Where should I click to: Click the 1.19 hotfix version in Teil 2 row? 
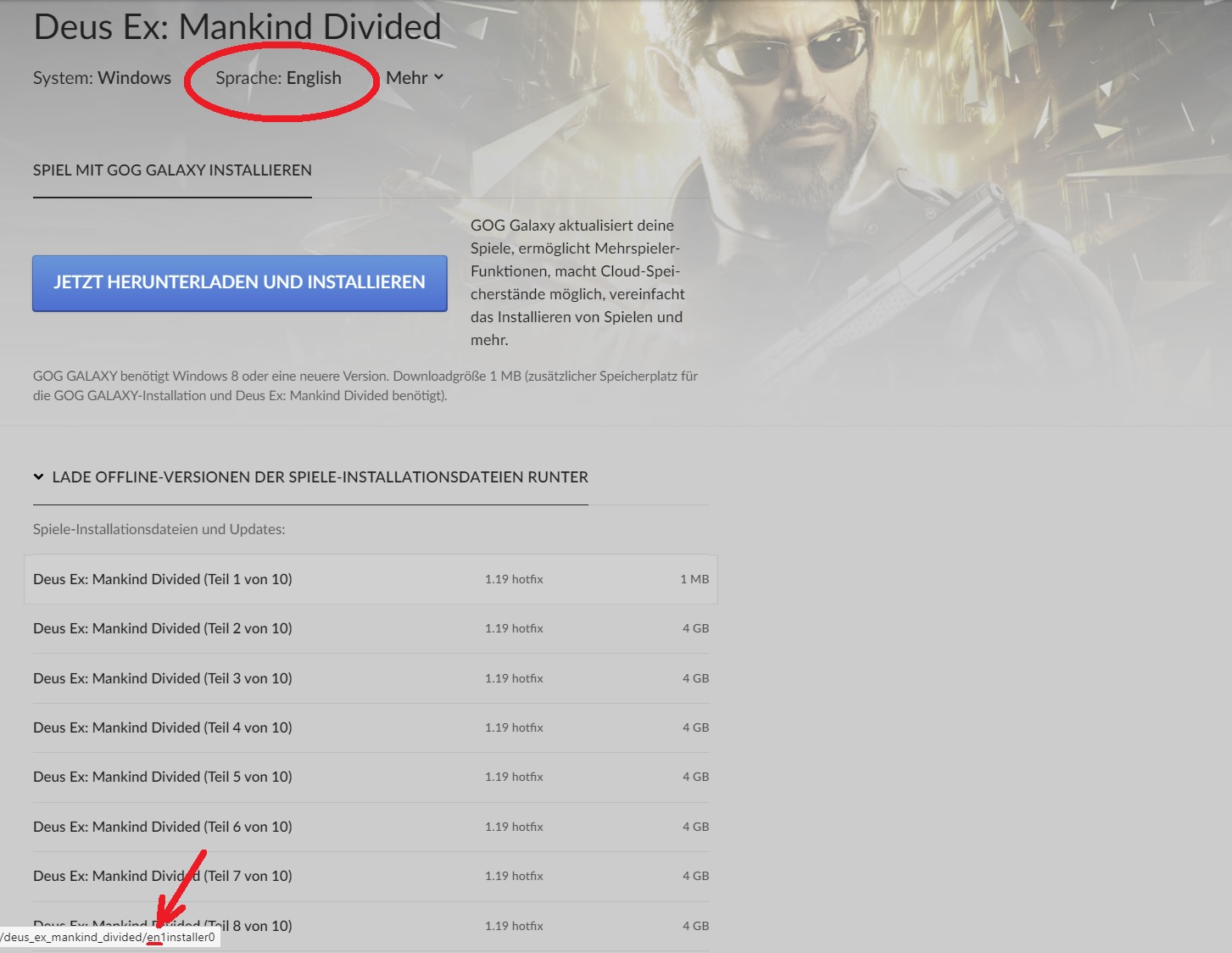[514, 628]
